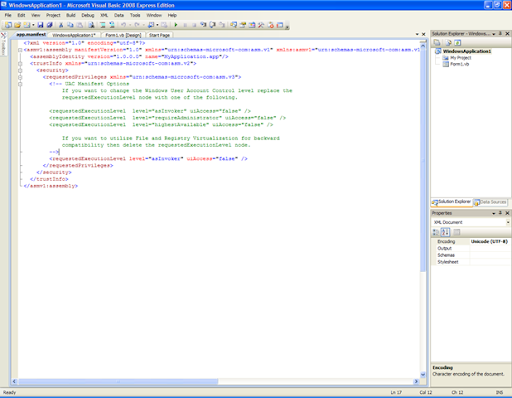
Task: Open the File menu
Action: tap(8, 15)
